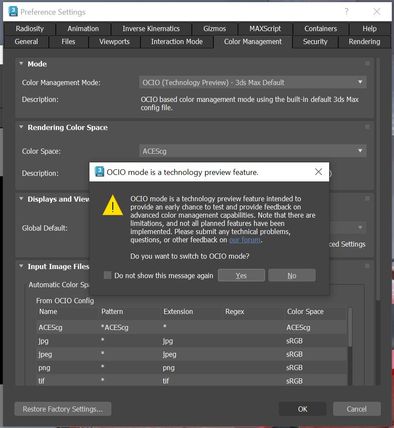This screenshot has width=394, height=428.
Task: Switch to the General tab
Action: (x=26, y=42)
